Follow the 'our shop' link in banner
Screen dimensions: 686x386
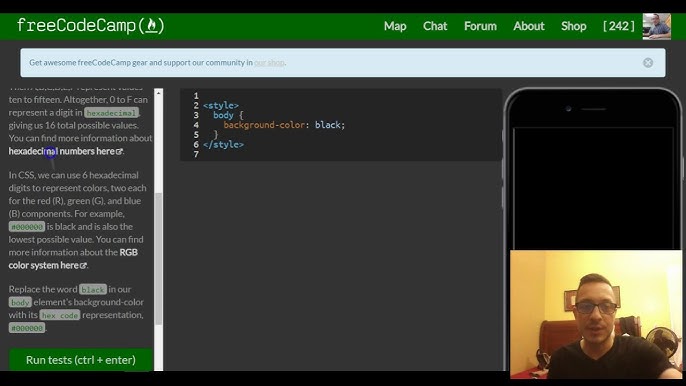[x=270, y=63]
